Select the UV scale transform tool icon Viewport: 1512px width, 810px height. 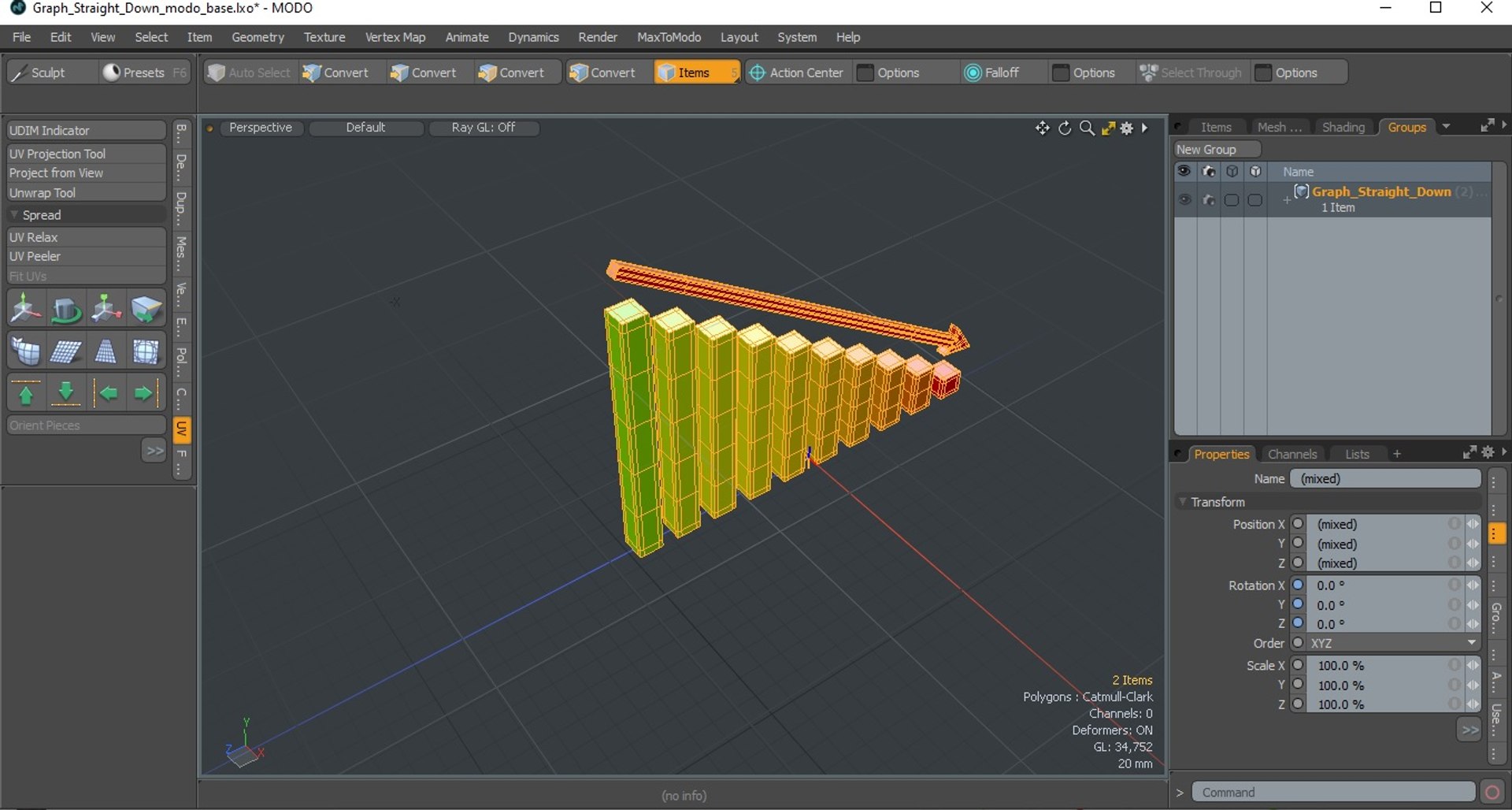tap(106, 310)
